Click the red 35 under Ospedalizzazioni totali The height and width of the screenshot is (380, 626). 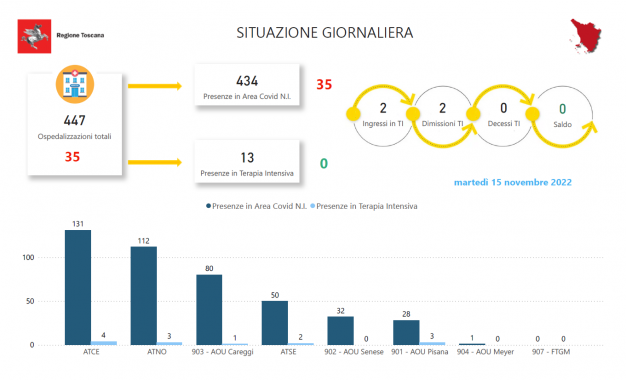tap(72, 157)
